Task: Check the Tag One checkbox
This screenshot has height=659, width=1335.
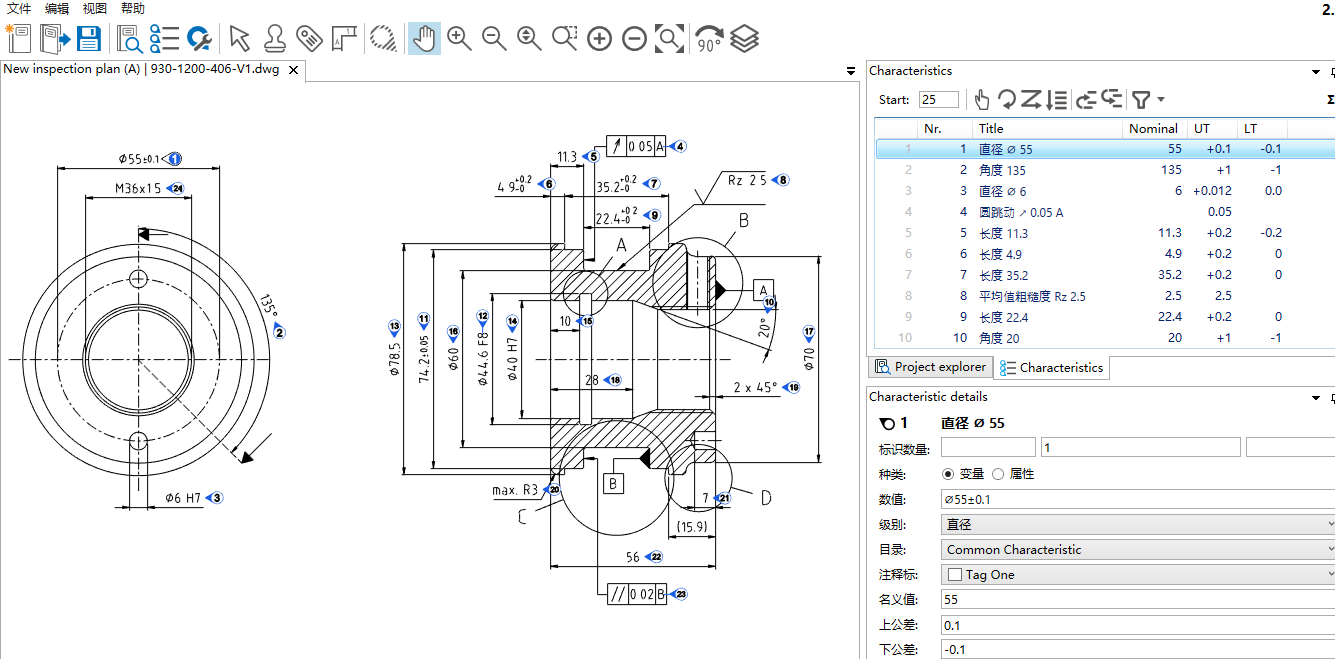Action: coord(954,575)
